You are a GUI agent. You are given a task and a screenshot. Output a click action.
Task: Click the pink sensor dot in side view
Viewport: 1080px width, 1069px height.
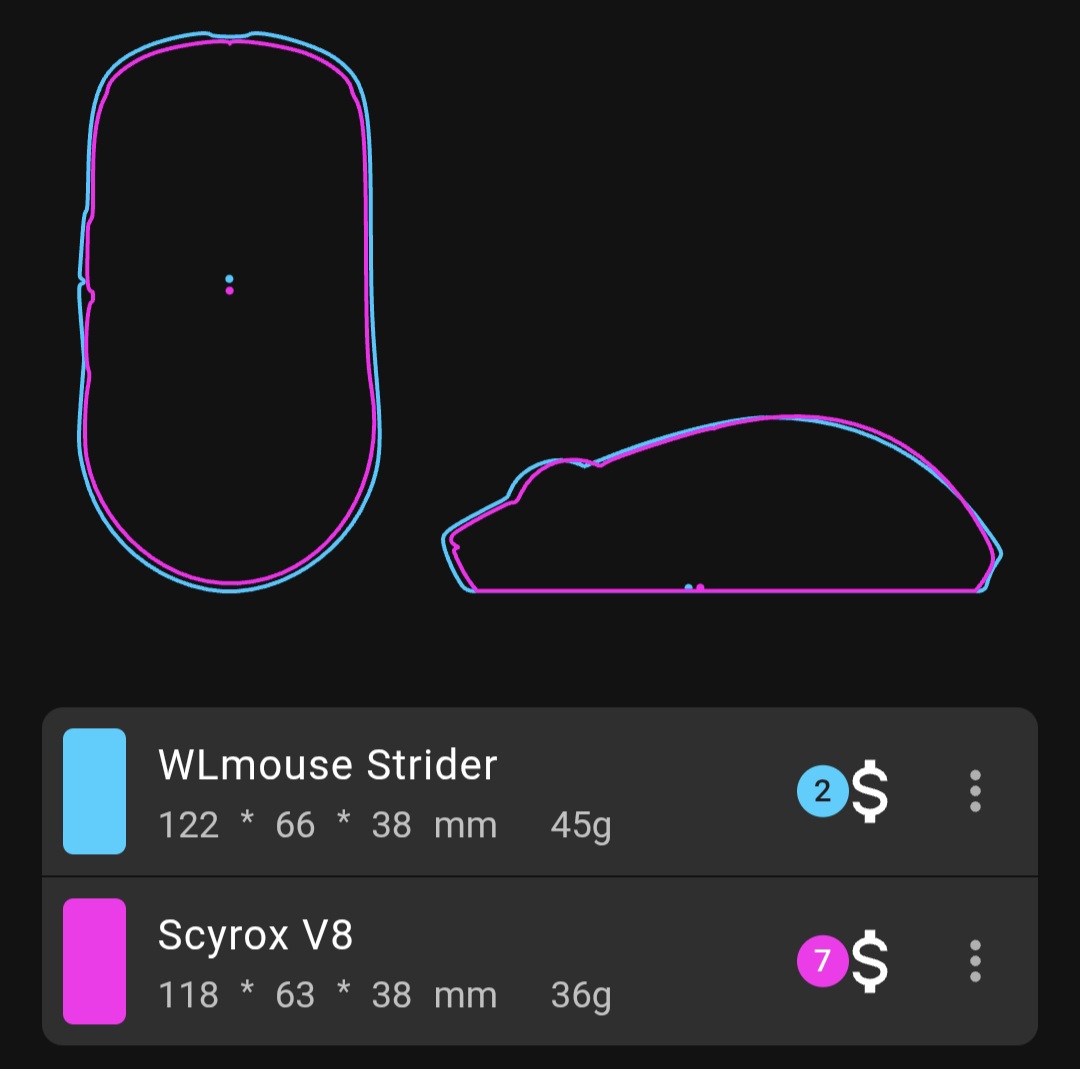(700, 588)
